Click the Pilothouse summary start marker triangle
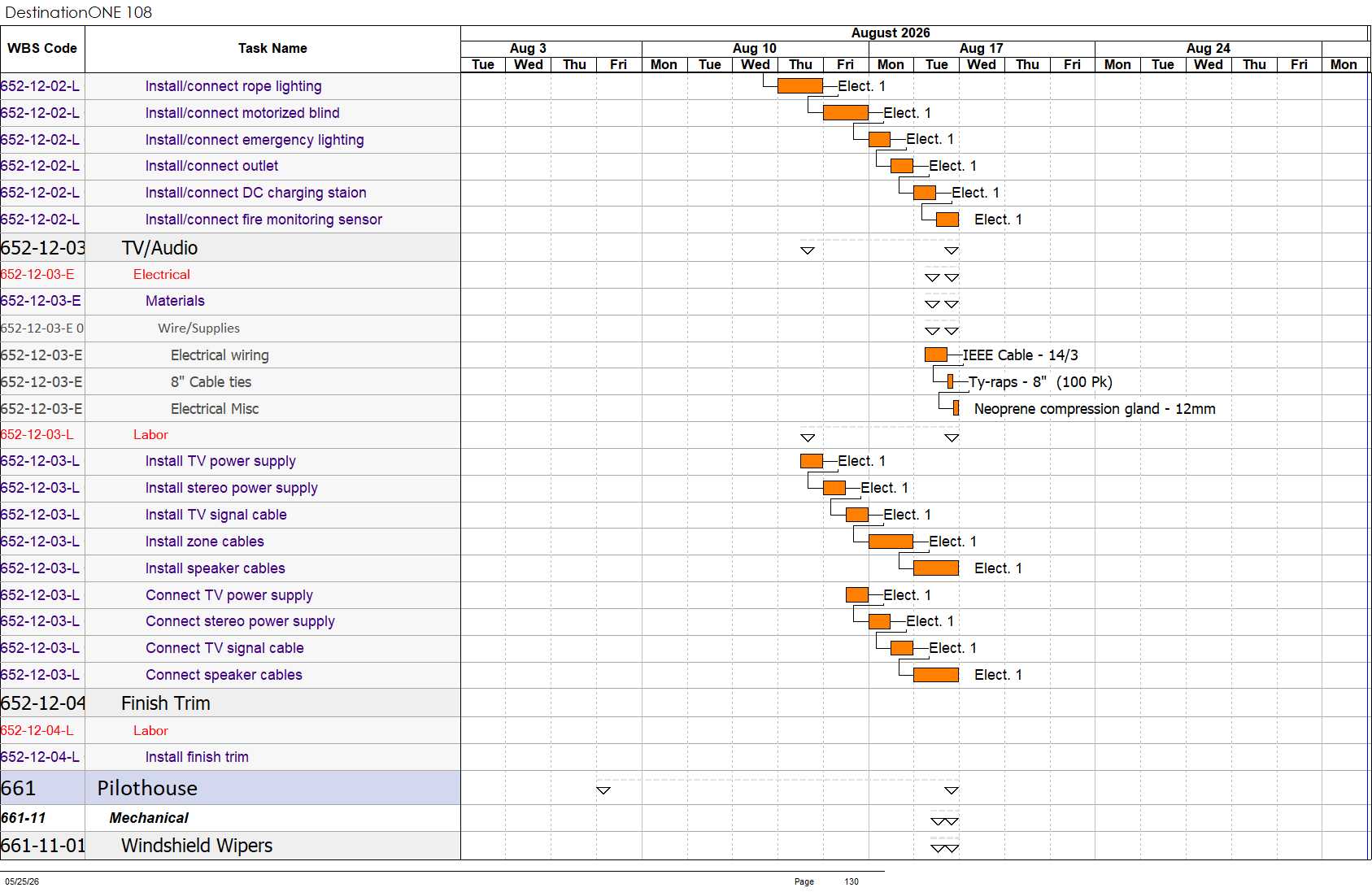1372x892 pixels. point(603,790)
